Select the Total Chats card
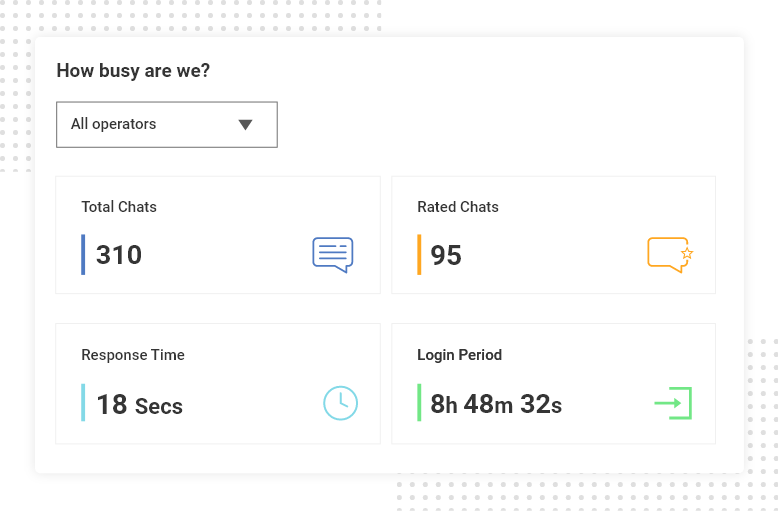This screenshot has height=511, width=778. tap(217, 235)
